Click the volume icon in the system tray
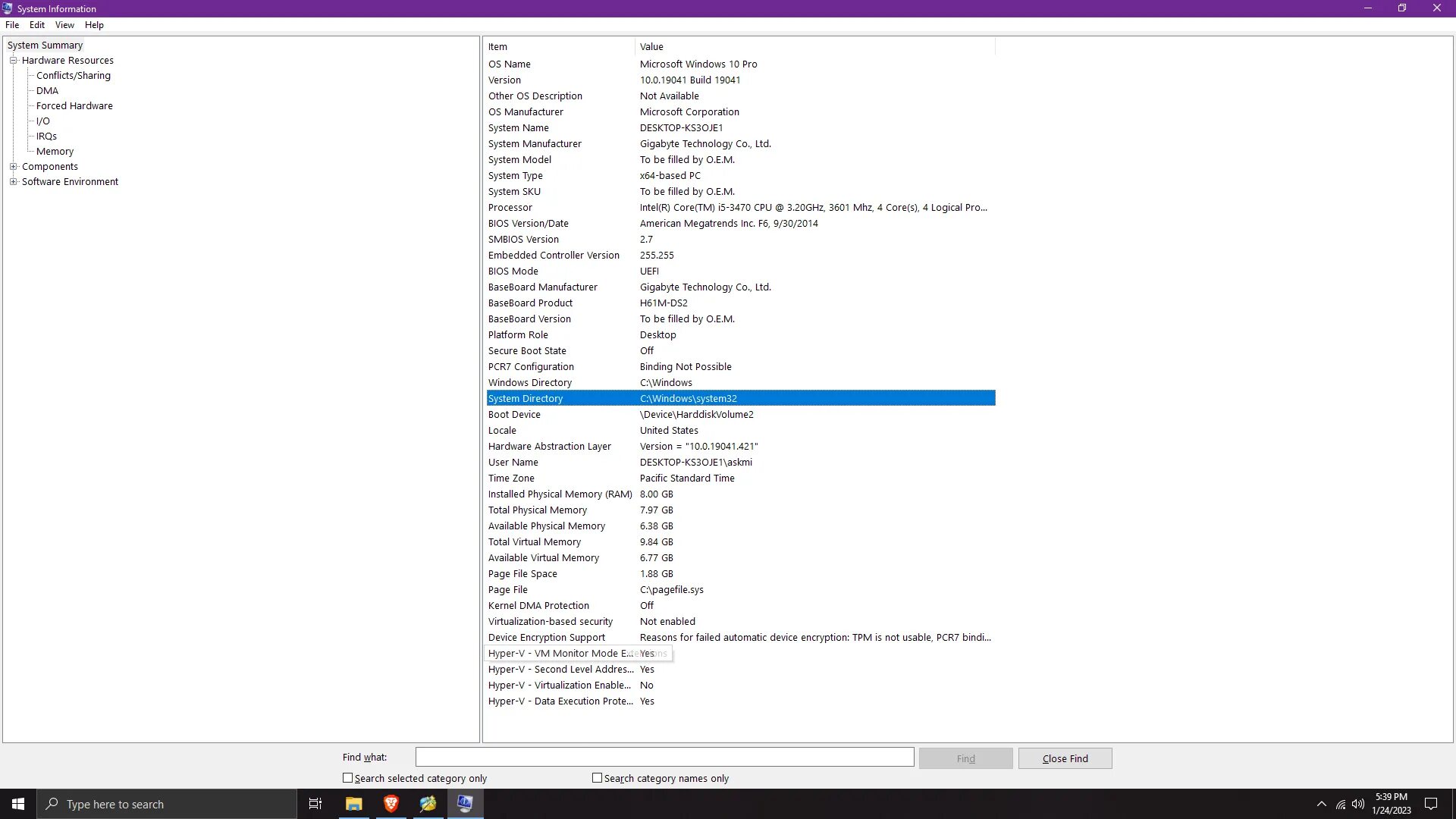The height and width of the screenshot is (819, 1456). (x=1358, y=804)
